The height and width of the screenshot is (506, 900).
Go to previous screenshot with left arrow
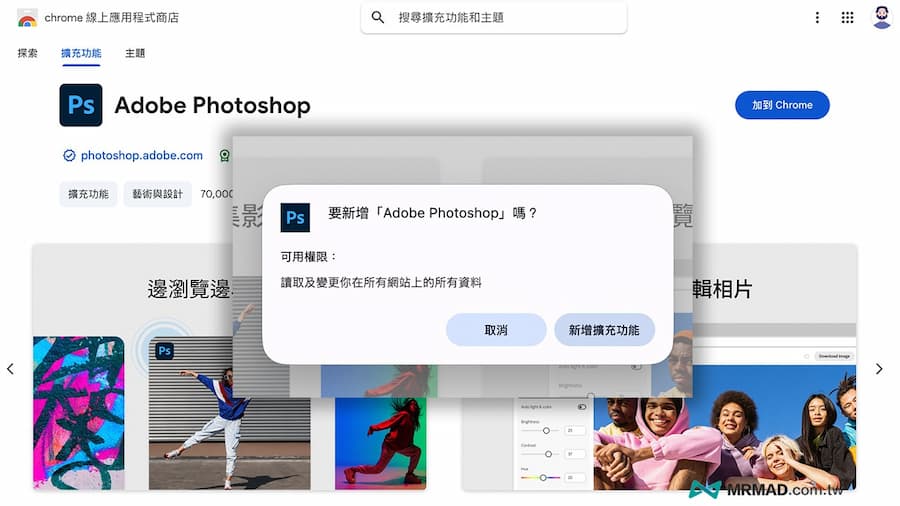(10, 369)
